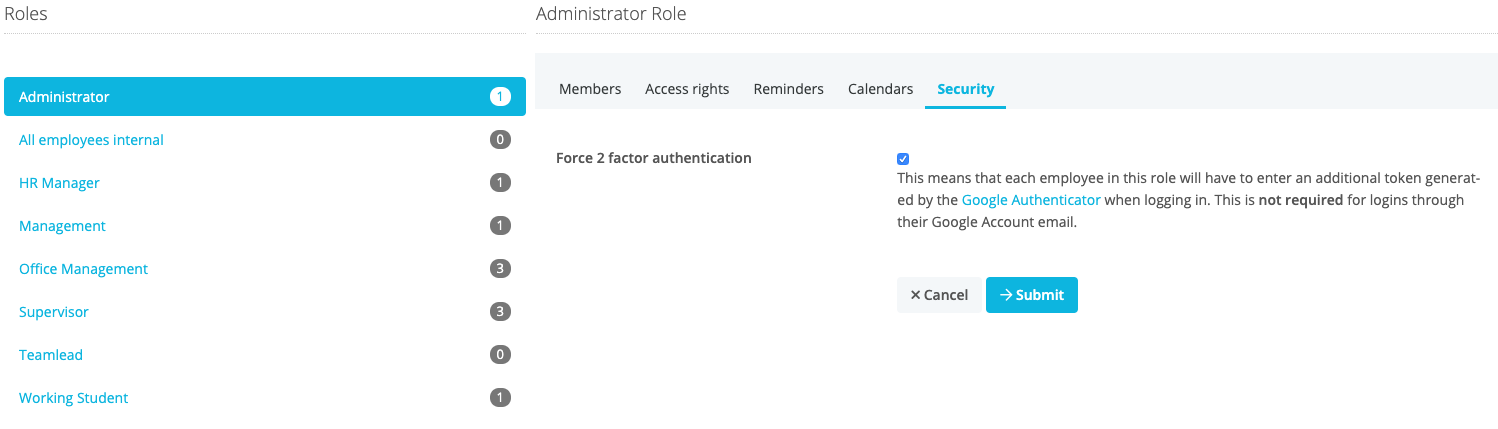Go to the Calendars tab
1498x429 pixels.
click(x=880, y=89)
